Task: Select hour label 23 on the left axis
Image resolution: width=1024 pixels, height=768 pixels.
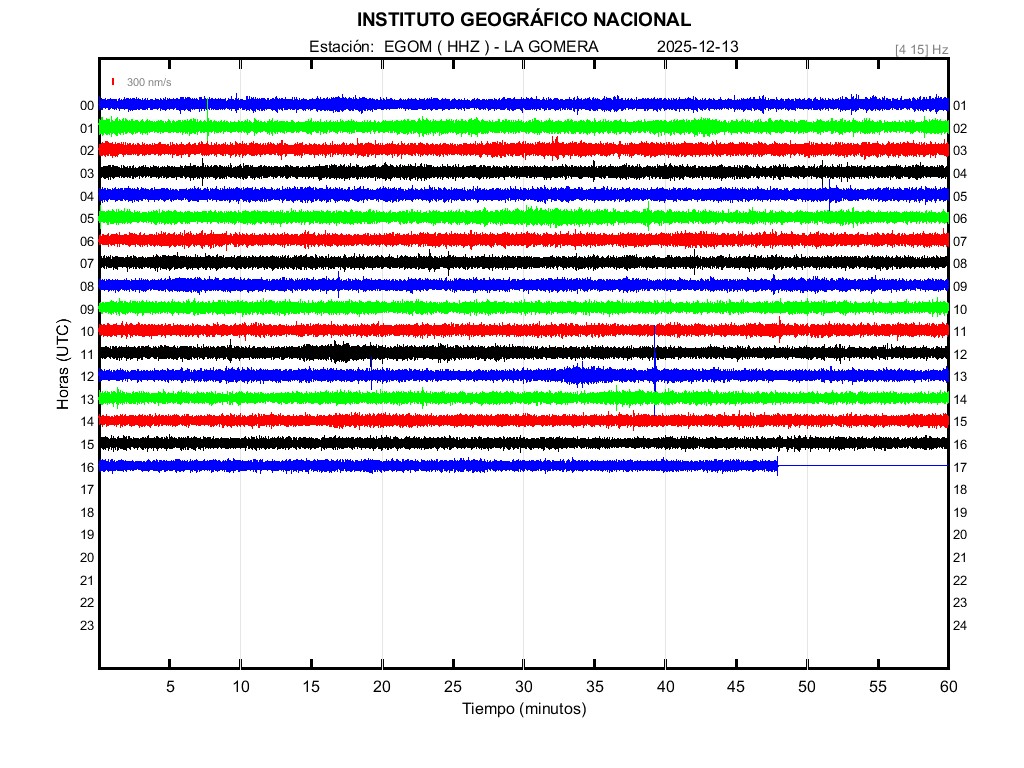Action: point(87,625)
